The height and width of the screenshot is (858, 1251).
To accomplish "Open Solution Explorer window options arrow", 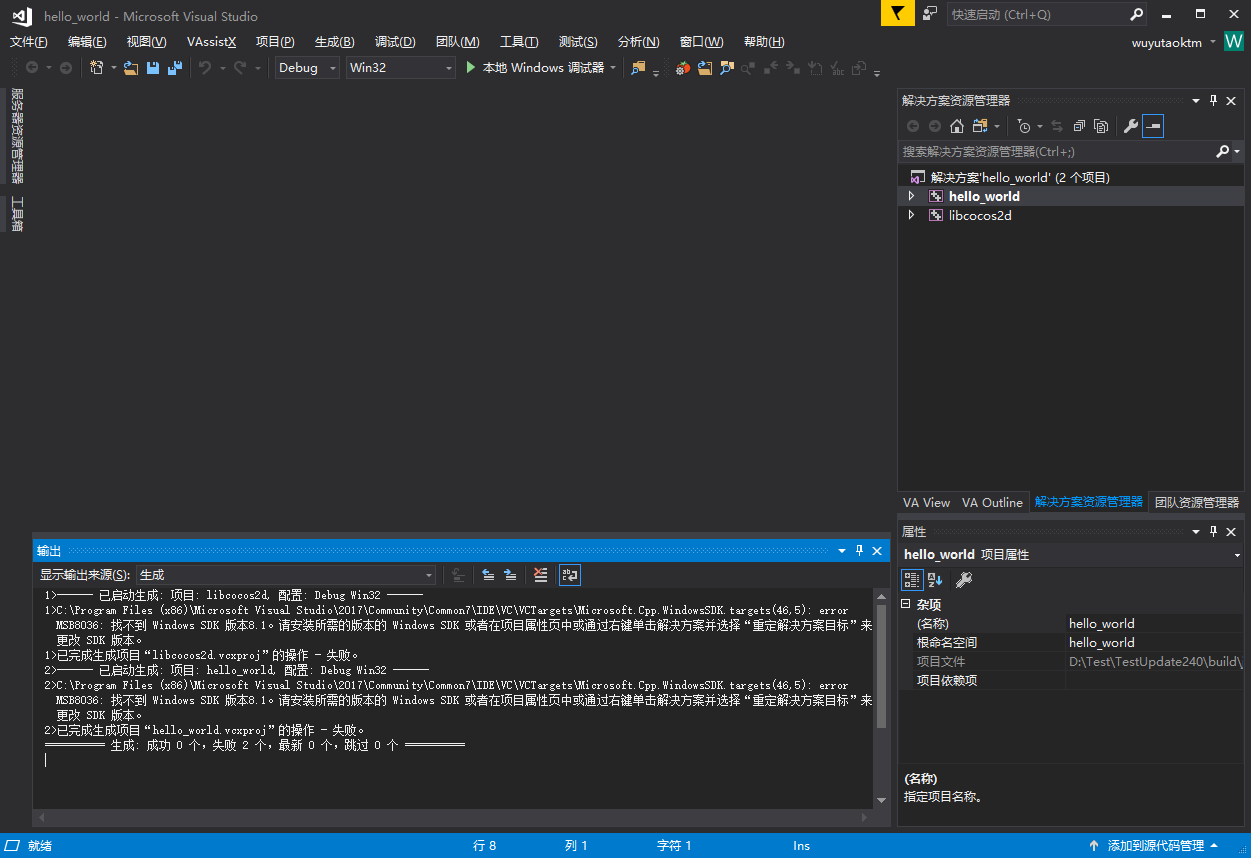I will [x=1195, y=100].
